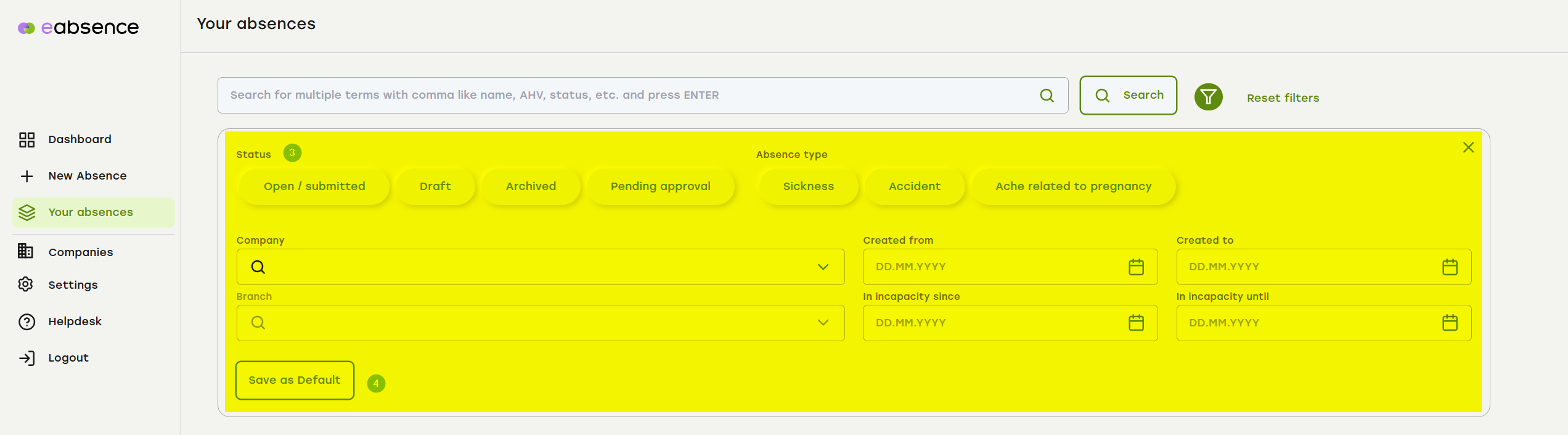Viewport: 1568px width, 435px height.
Task: Click the Helpdesk question mark icon
Action: [27, 322]
